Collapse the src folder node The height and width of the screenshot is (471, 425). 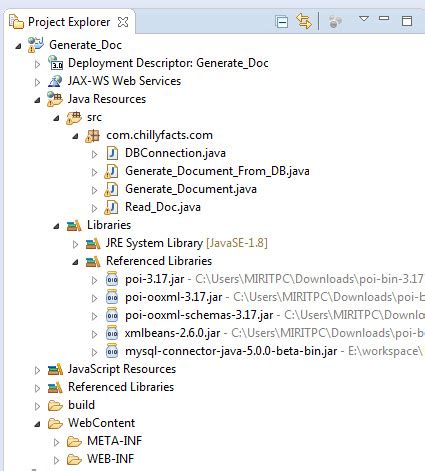coord(56,118)
